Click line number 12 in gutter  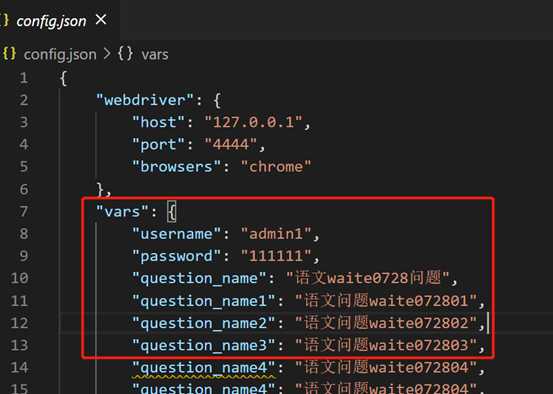point(19,323)
